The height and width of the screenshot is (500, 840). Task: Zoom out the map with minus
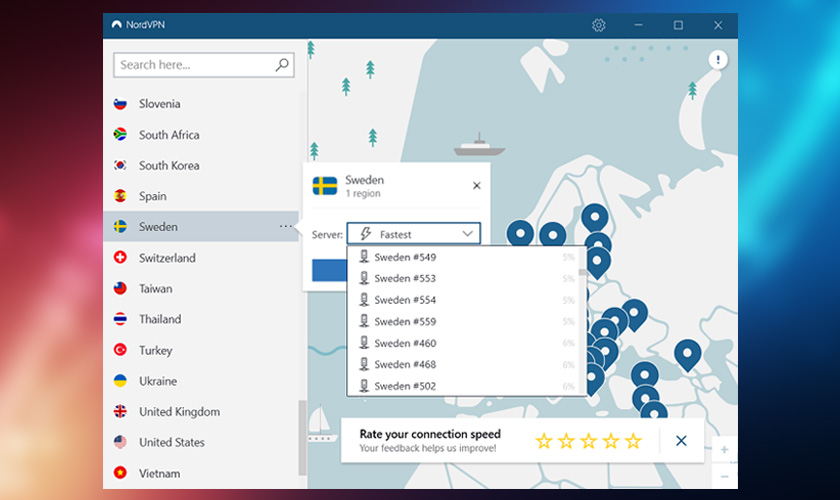(x=724, y=476)
